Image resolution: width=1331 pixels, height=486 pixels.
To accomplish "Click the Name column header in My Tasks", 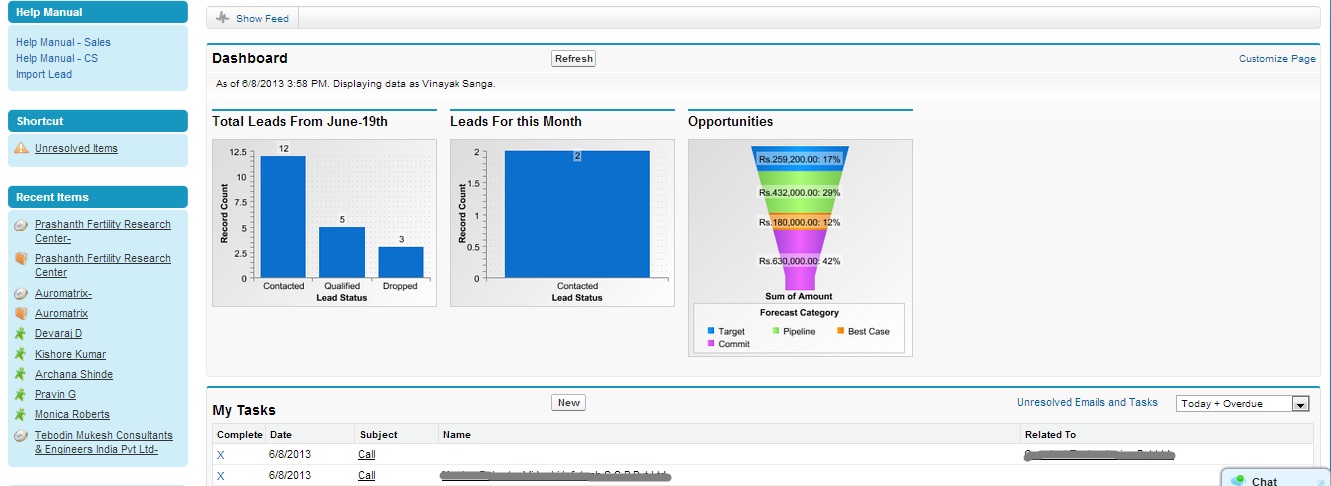I will pyautogui.click(x=457, y=435).
